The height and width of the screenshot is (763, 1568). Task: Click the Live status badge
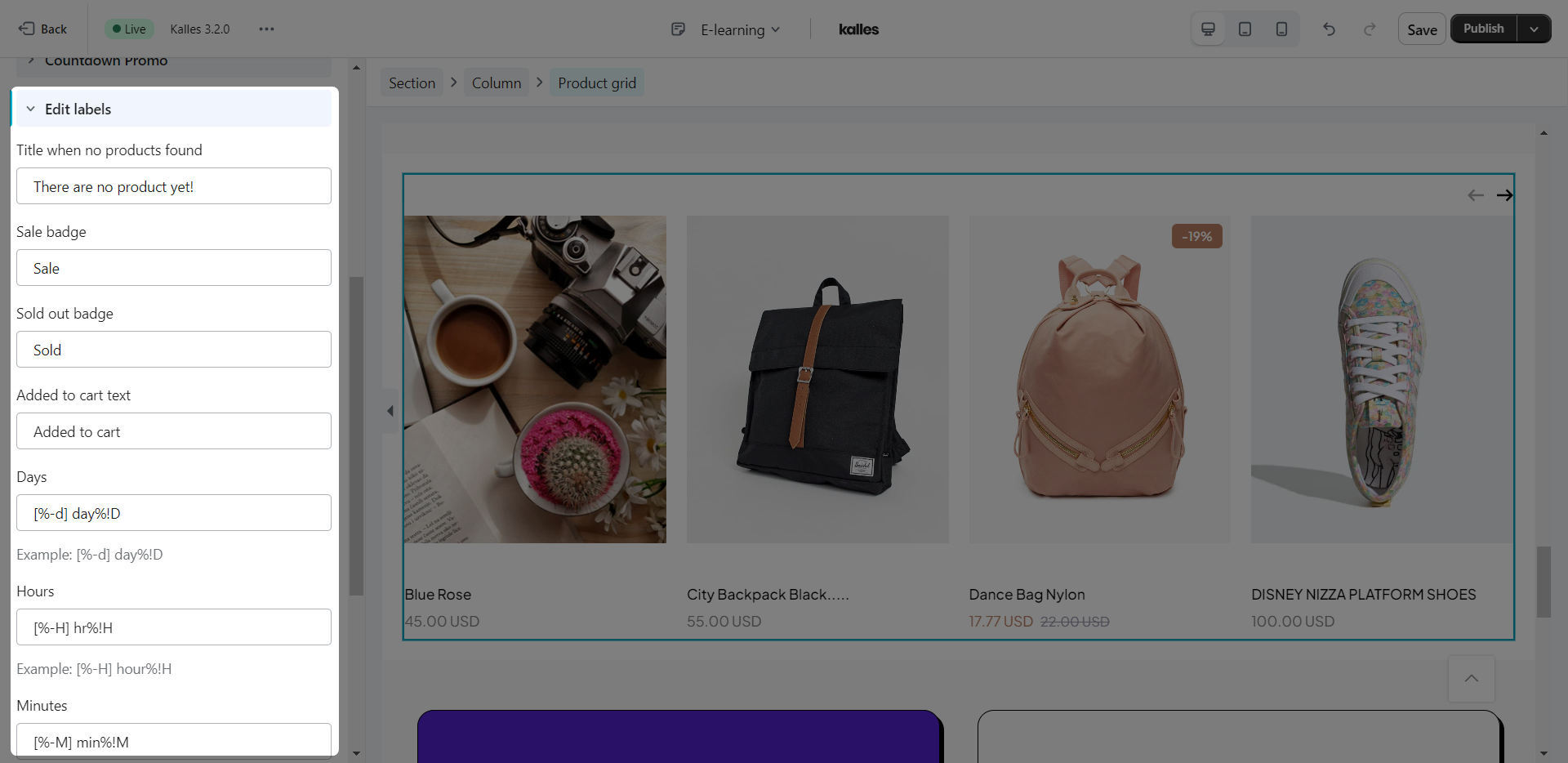tap(129, 29)
